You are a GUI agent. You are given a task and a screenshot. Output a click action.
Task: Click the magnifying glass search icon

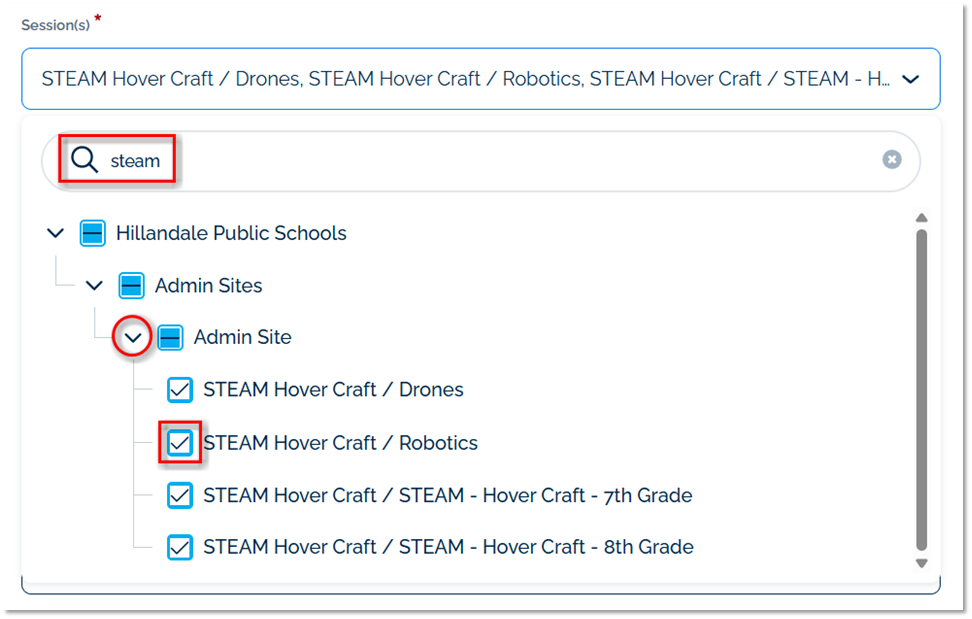(85, 160)
